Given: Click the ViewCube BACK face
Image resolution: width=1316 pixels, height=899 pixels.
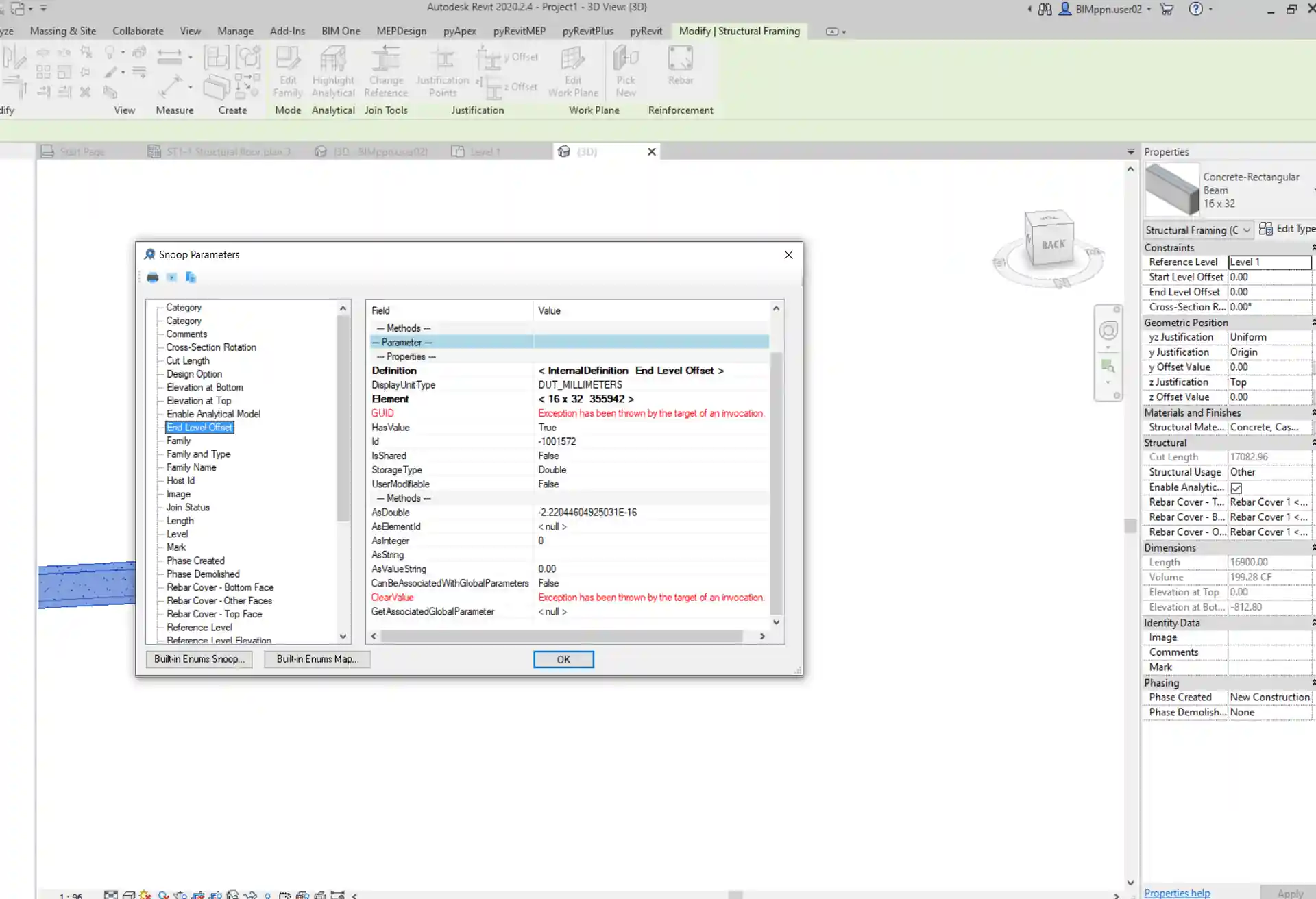Looking at the screenshot, I should [x=1053, y=245].
